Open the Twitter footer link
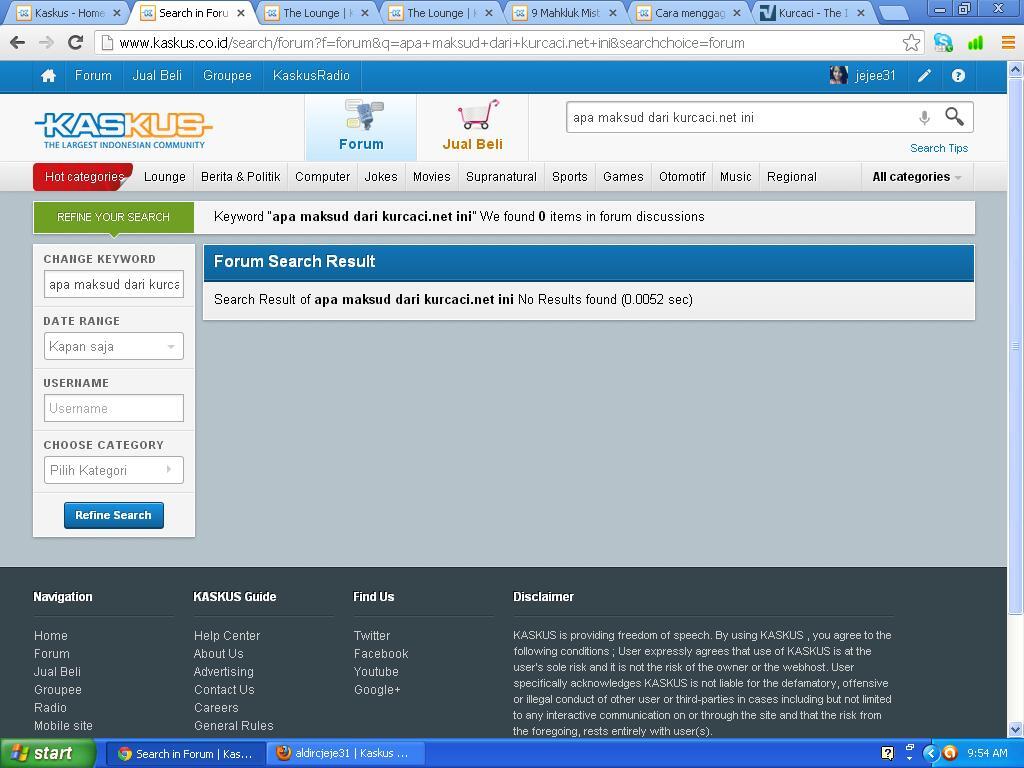 [x=372, y=635]
